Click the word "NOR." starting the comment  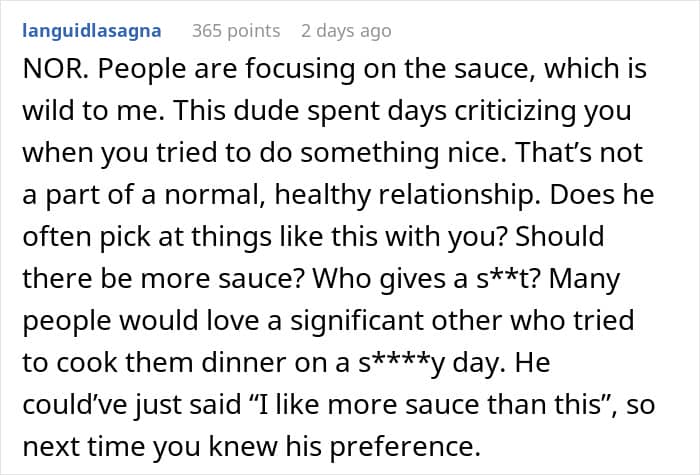(49, 71)
